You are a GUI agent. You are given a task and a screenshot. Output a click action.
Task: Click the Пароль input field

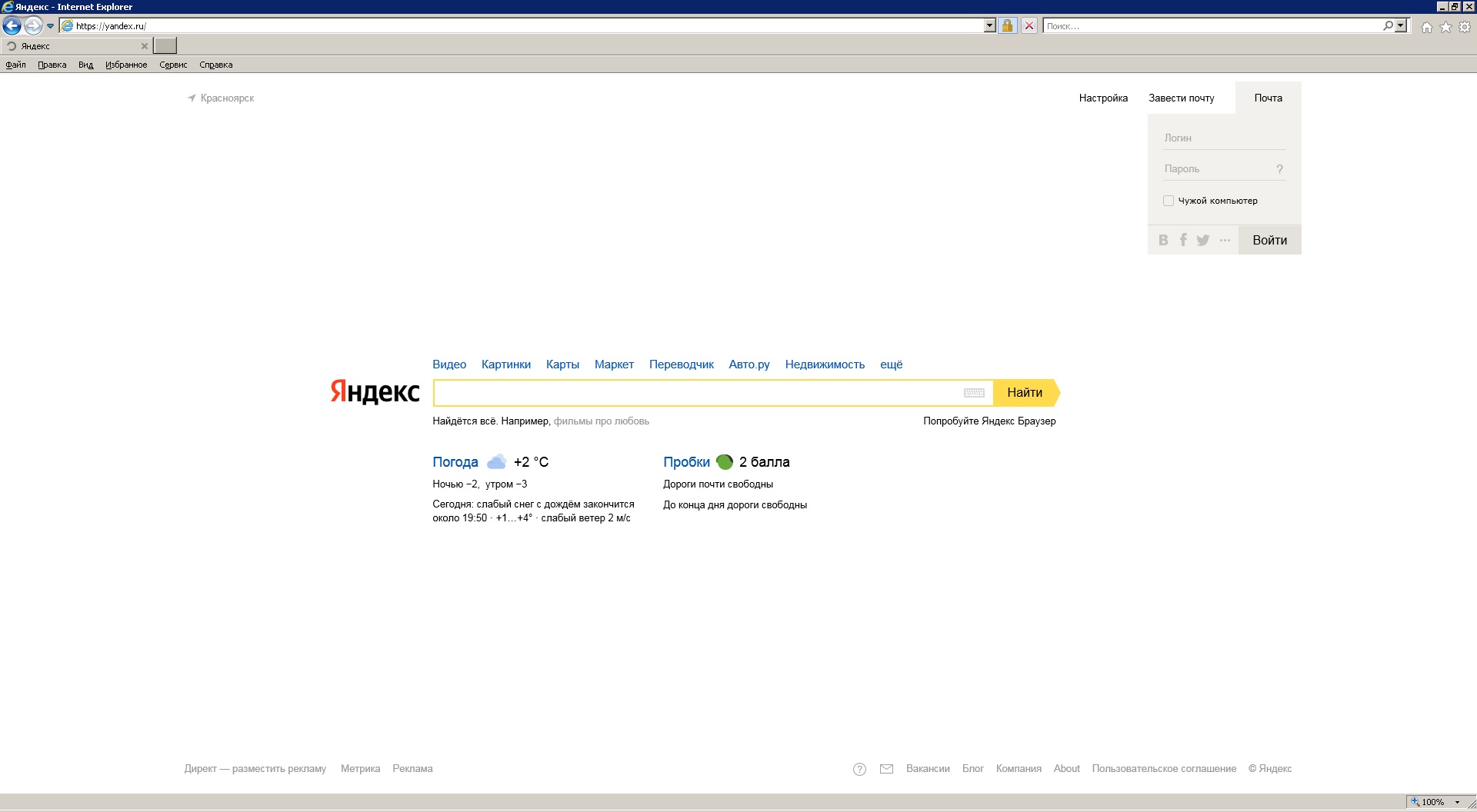(1217, 169)
